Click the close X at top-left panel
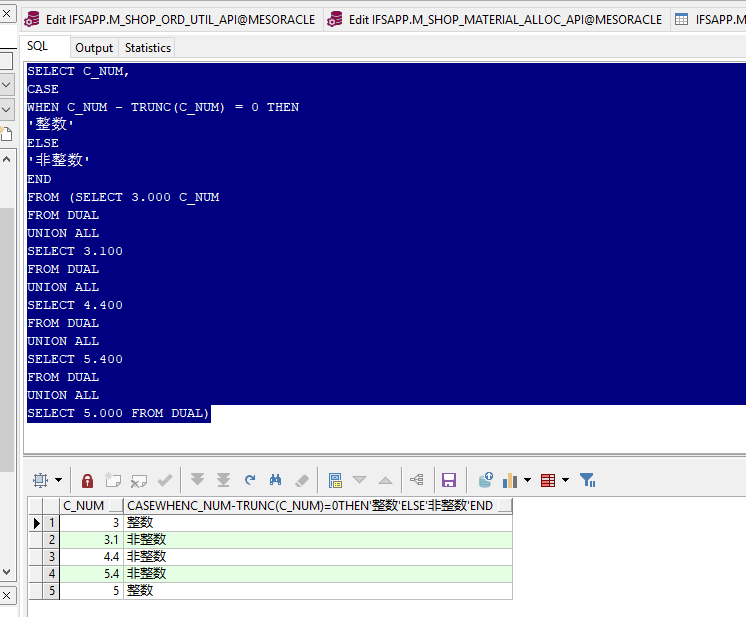Viewport: 746px width, 617px height. (7, 13)
